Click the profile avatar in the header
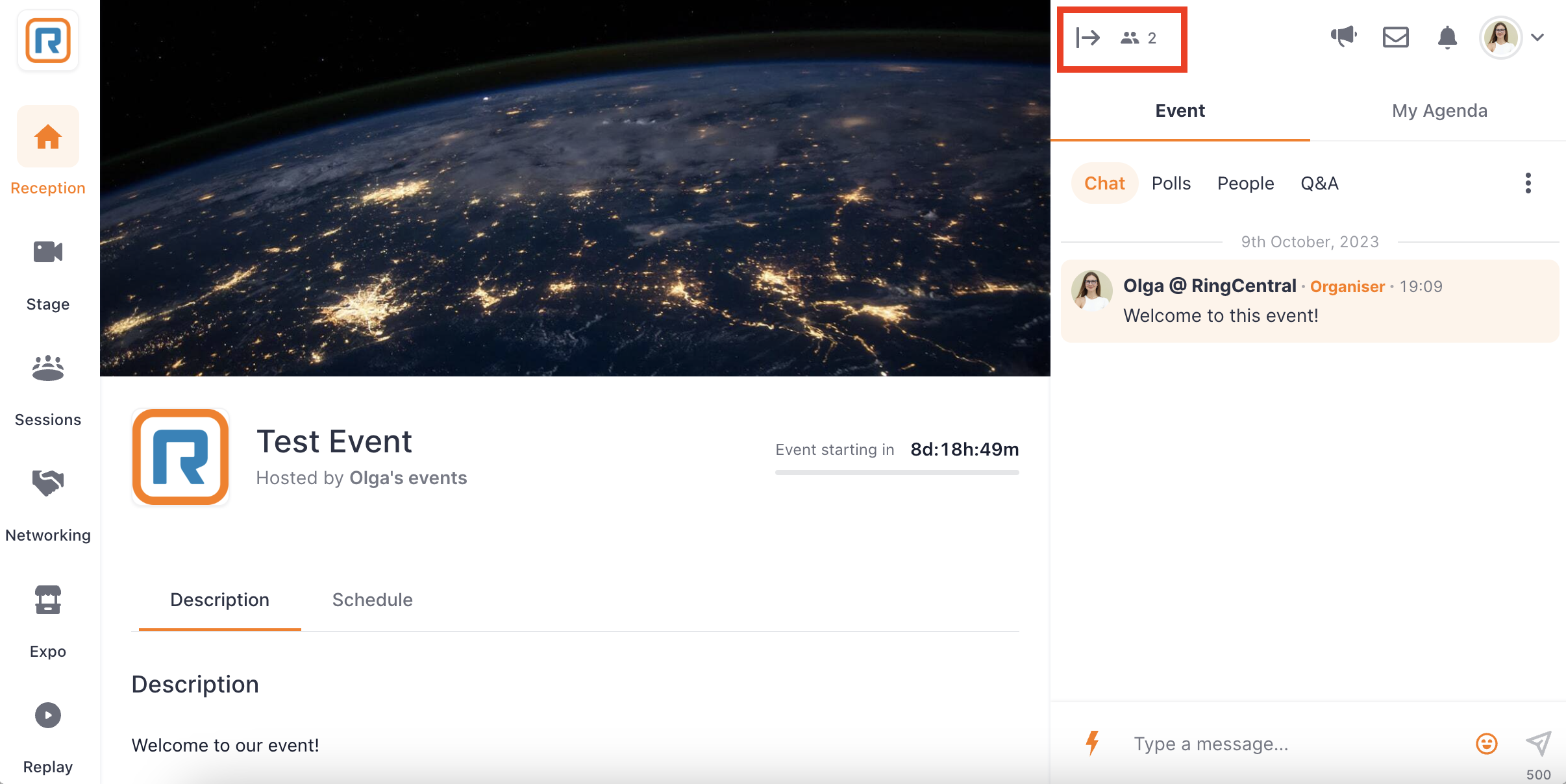 tap(1500, 37)
